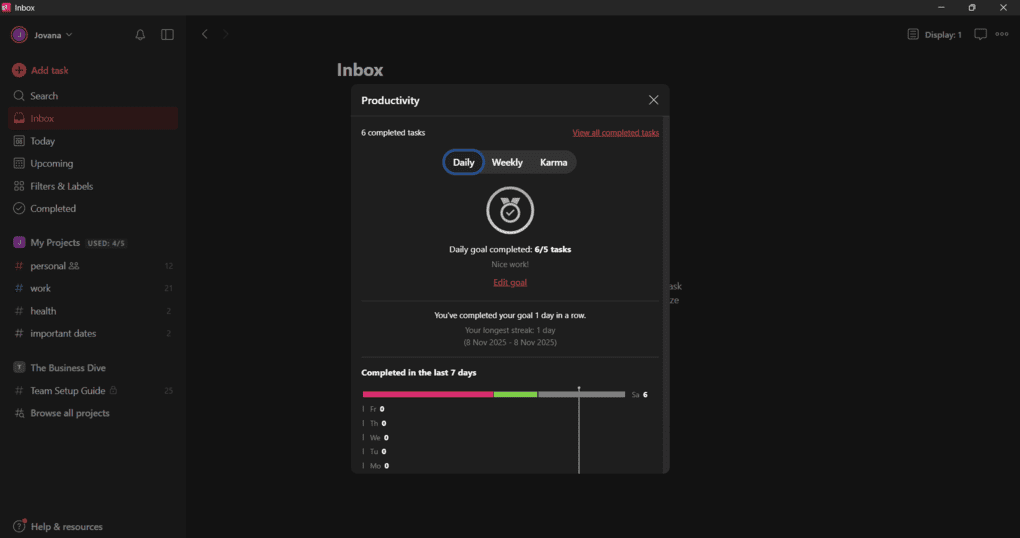Open Search in the sidebar

93,96
